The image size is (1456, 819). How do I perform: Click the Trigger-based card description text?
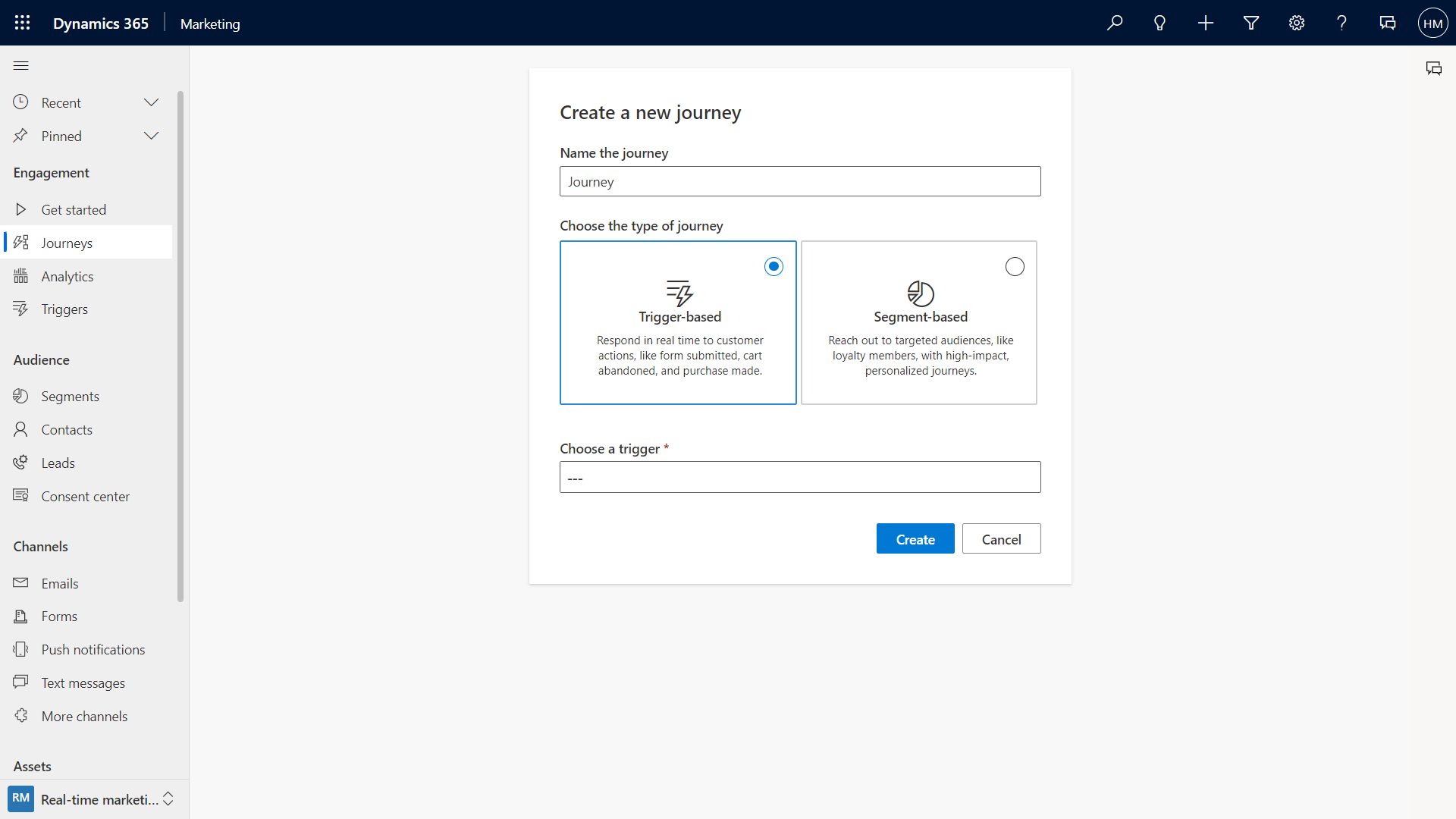pyautogui.click(x=680, y=355)
